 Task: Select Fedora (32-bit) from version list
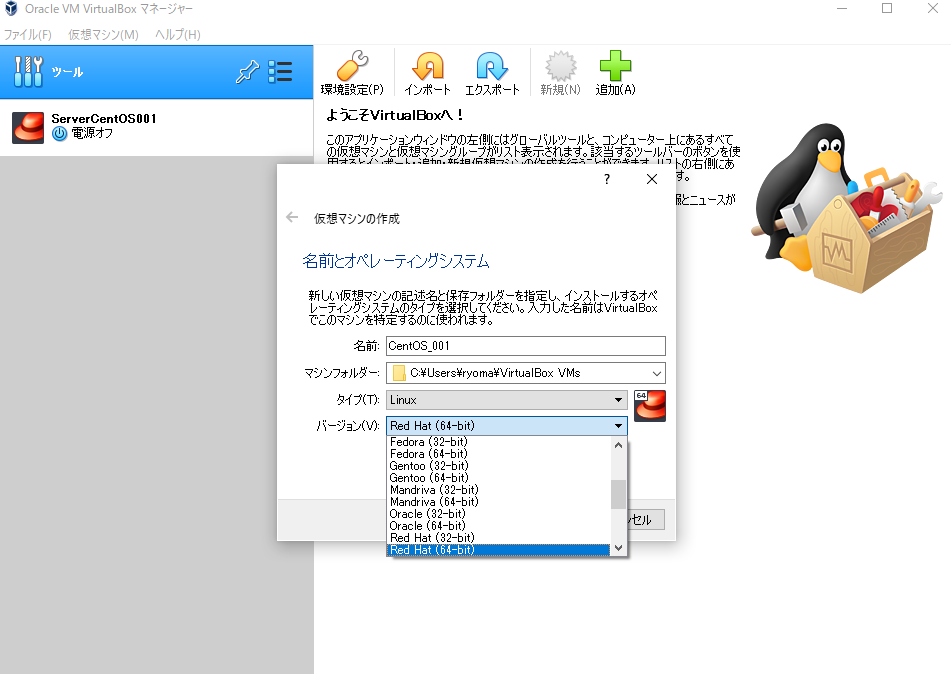499,442
